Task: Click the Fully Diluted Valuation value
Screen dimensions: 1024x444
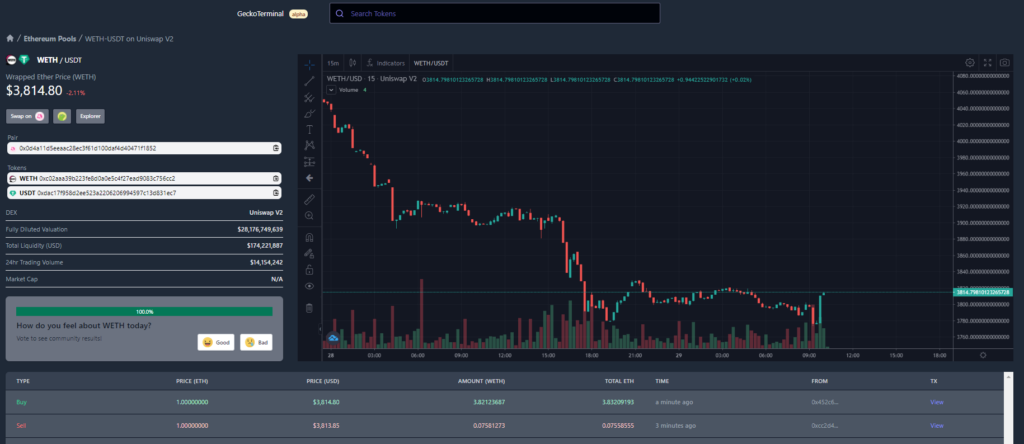Action: coord(259,229)
